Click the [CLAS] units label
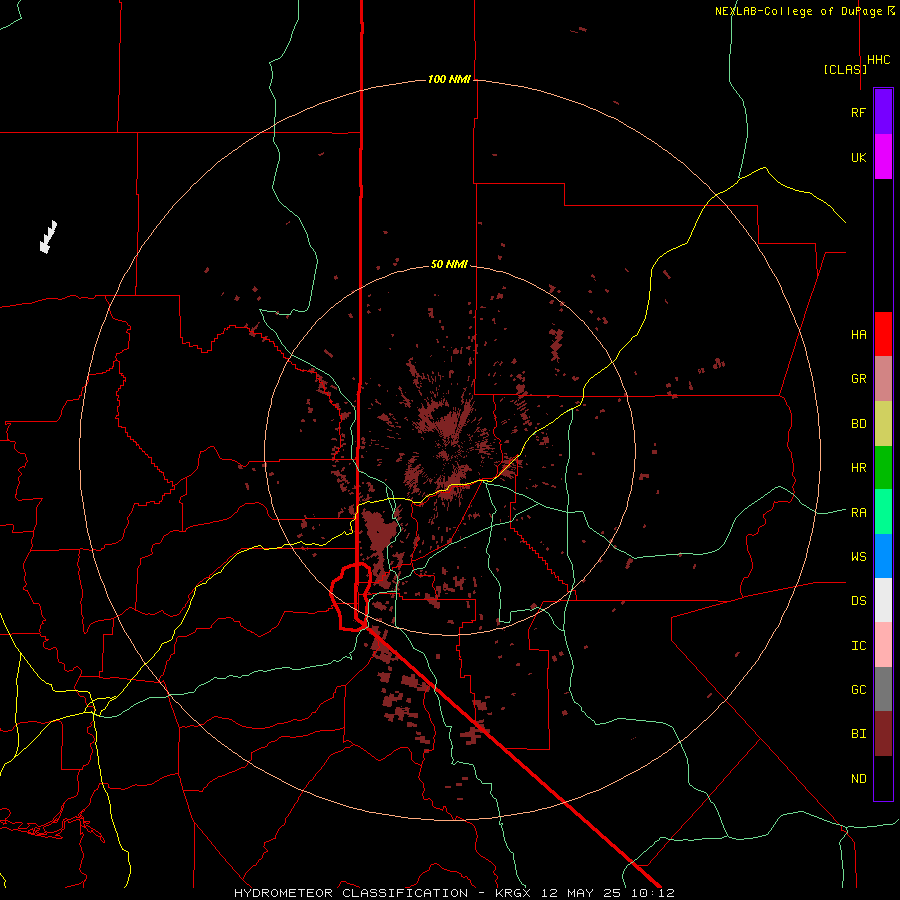Screen dimensions: 900x900 click(845, 69)
